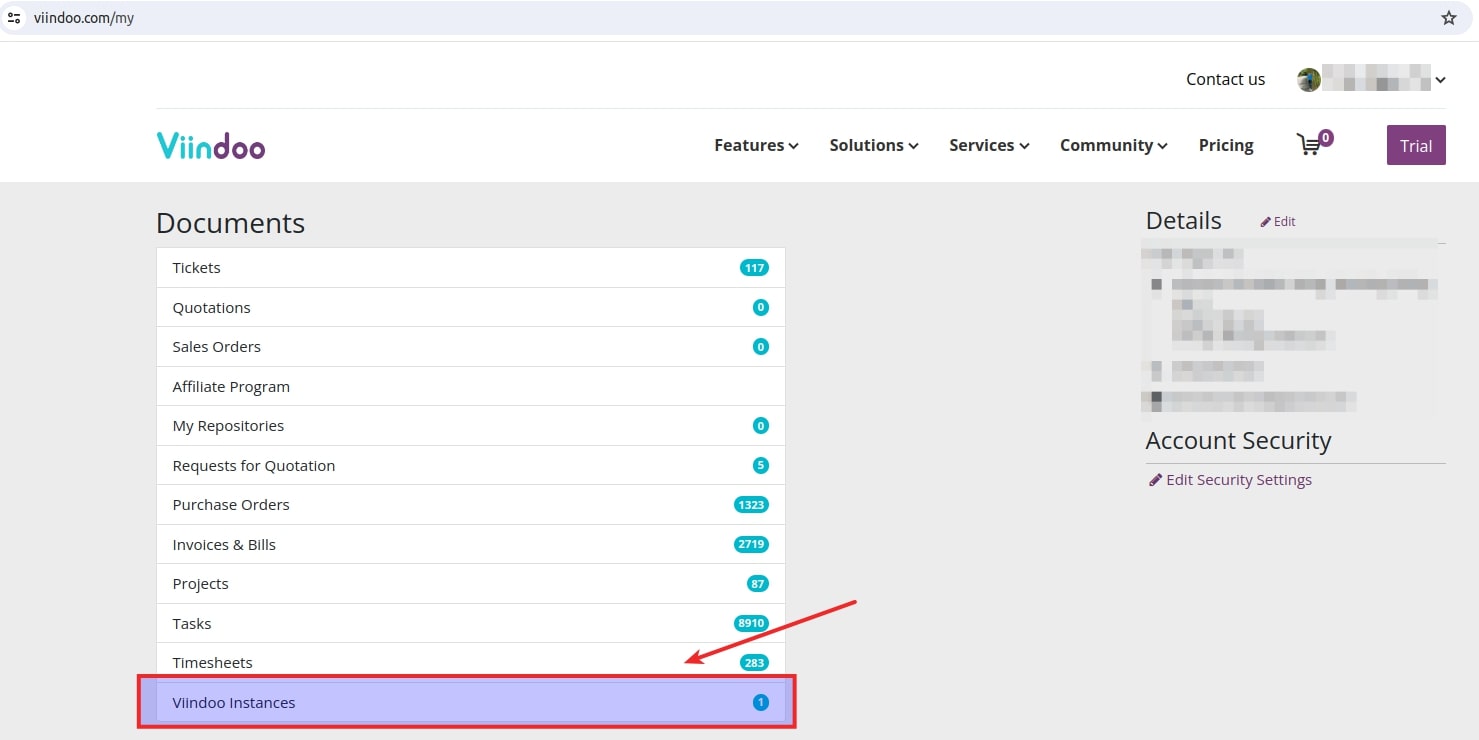Open the Tickets documents
Image resolution: width=1479 pixels, height=740 pixels.
(471, 268)
